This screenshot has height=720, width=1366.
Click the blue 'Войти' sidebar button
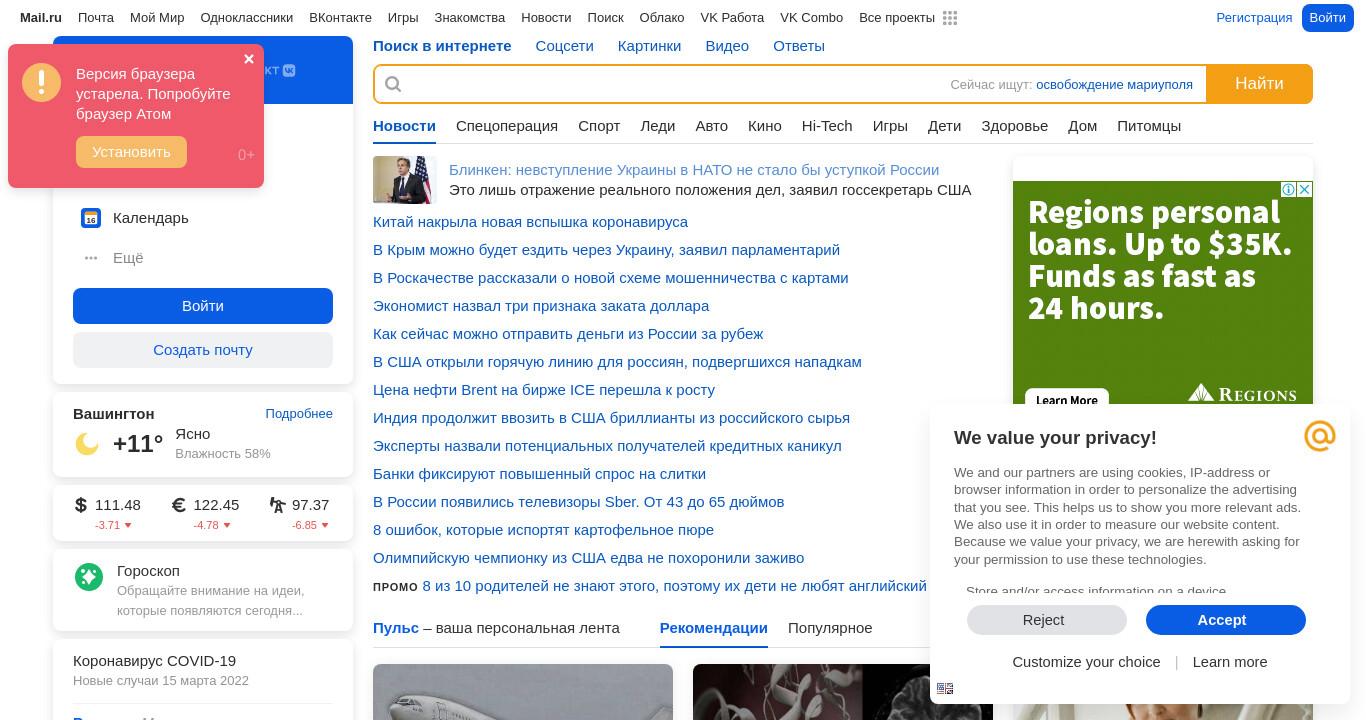pyautogui.click(x=203, y=306)
